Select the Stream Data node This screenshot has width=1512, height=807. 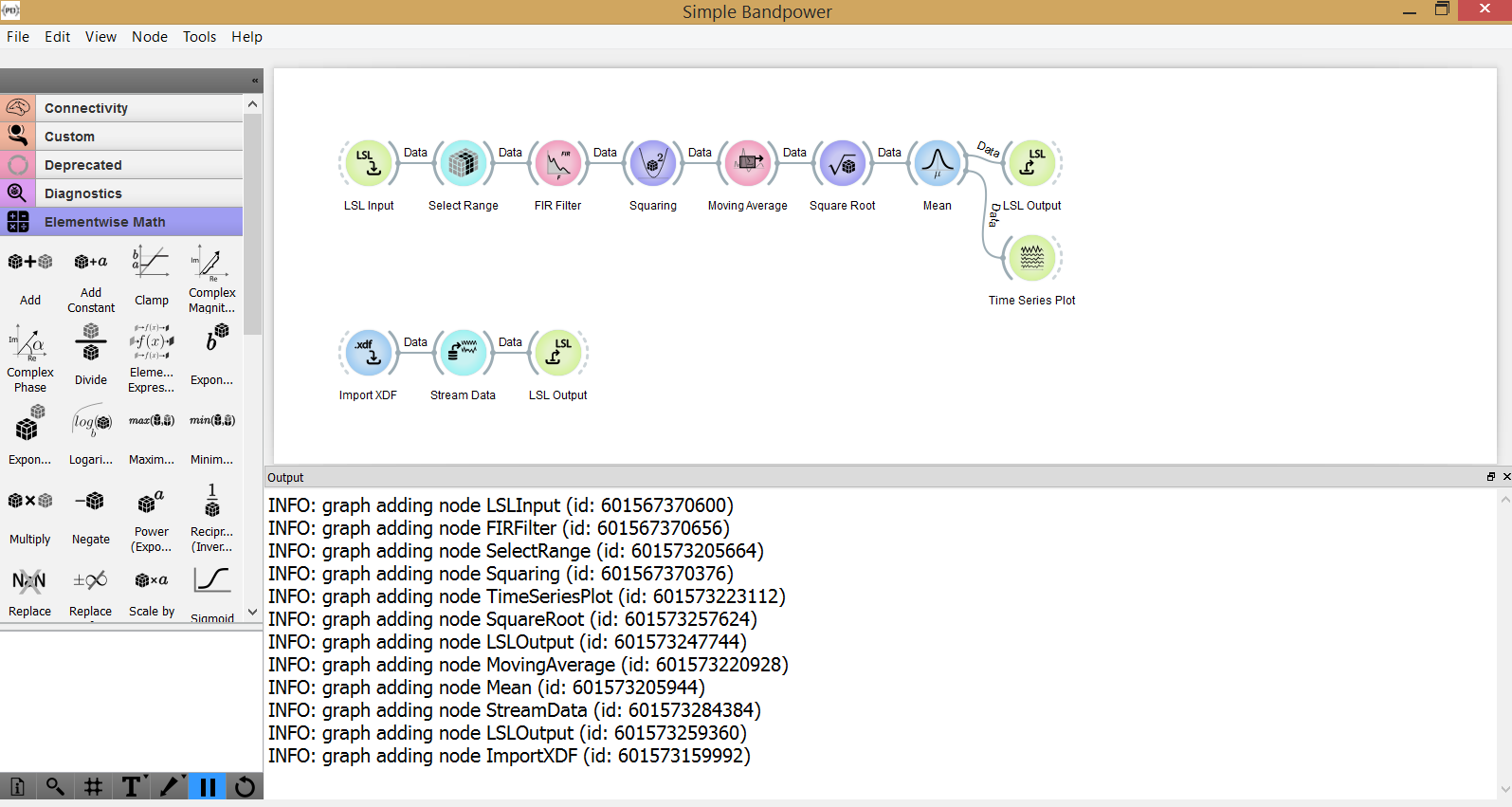click(x=464, y=353)
